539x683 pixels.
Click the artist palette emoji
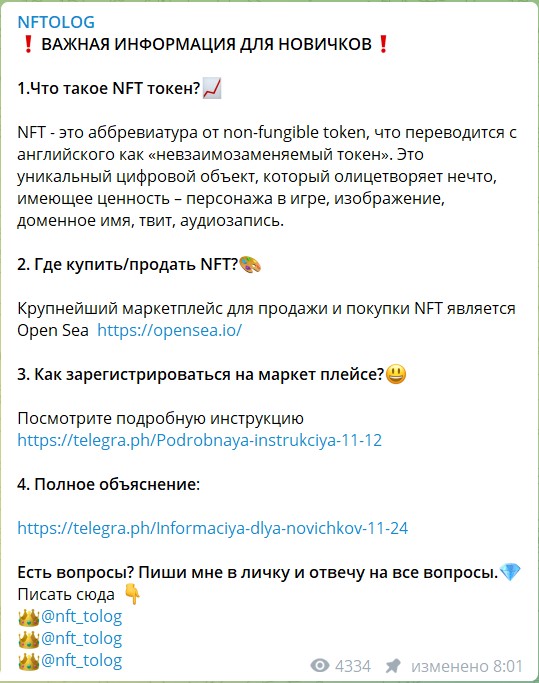click(x=250, y=264)
